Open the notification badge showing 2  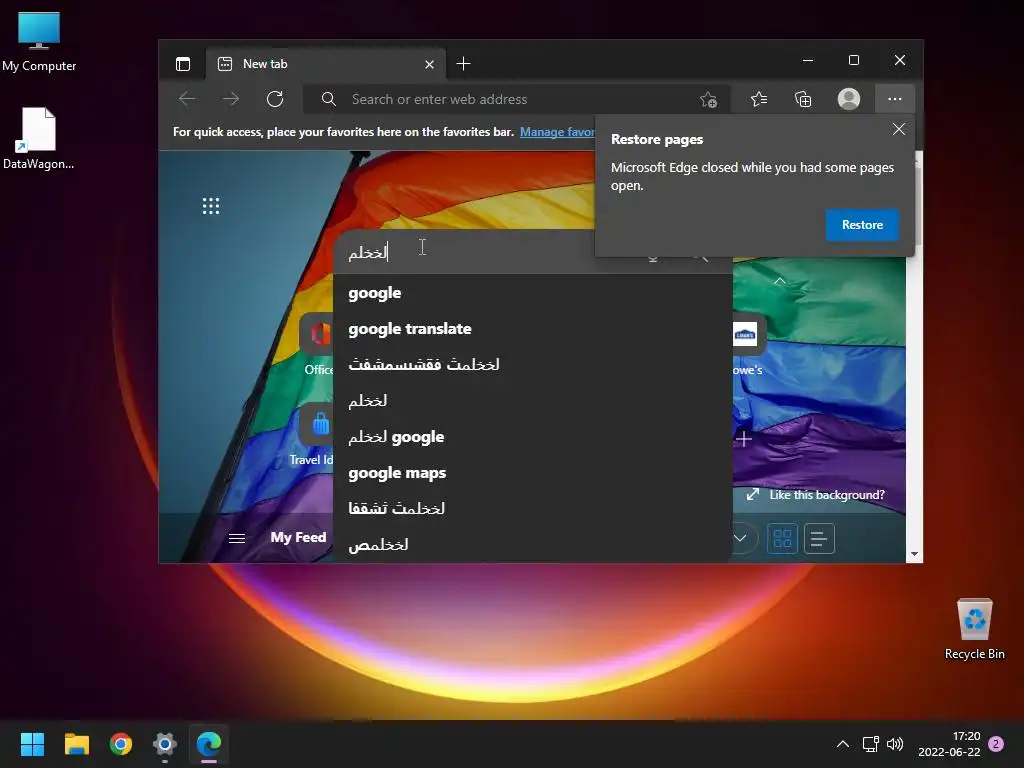996,744
